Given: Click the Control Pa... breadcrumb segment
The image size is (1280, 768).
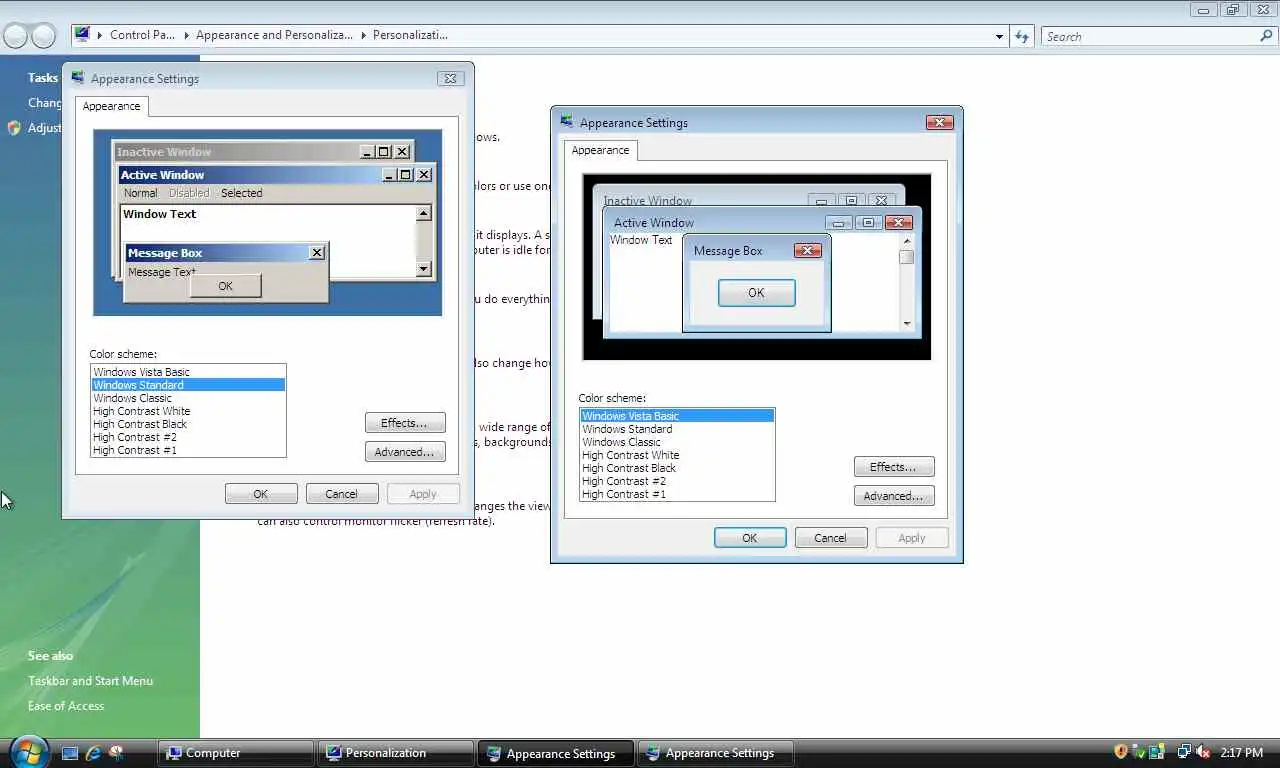Looking at the screenshot, I should pos(142,35).
